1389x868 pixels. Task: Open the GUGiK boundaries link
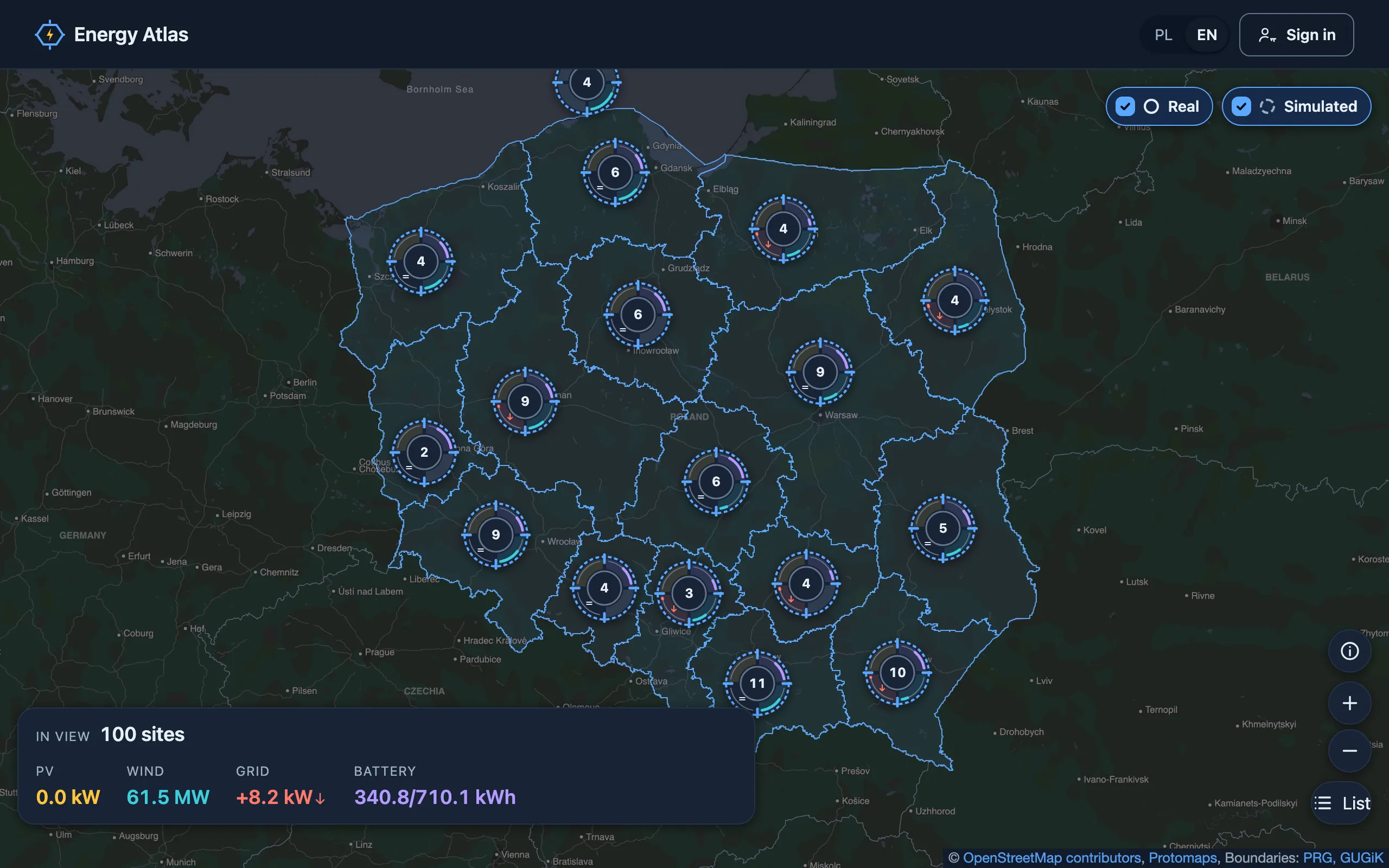click(x=1361, y=858)
